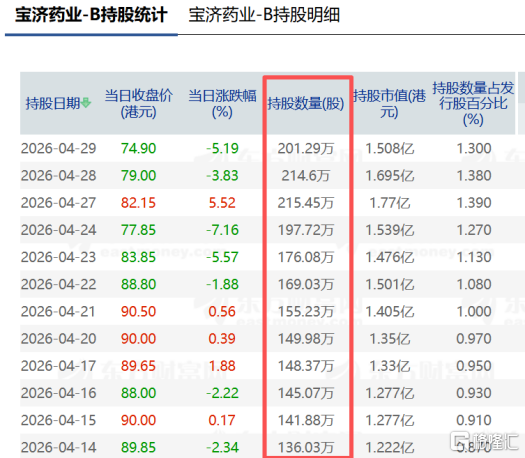Click holding quantity 149.98万
Viewport: 525px width, 458px height.
coord(306,338)
